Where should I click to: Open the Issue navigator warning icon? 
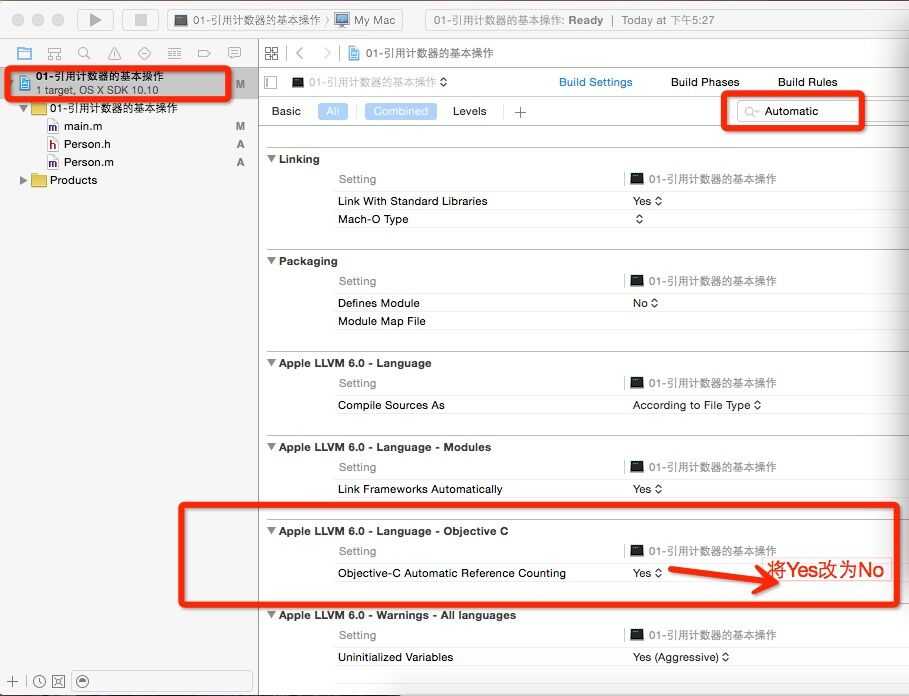coord(115,53)
